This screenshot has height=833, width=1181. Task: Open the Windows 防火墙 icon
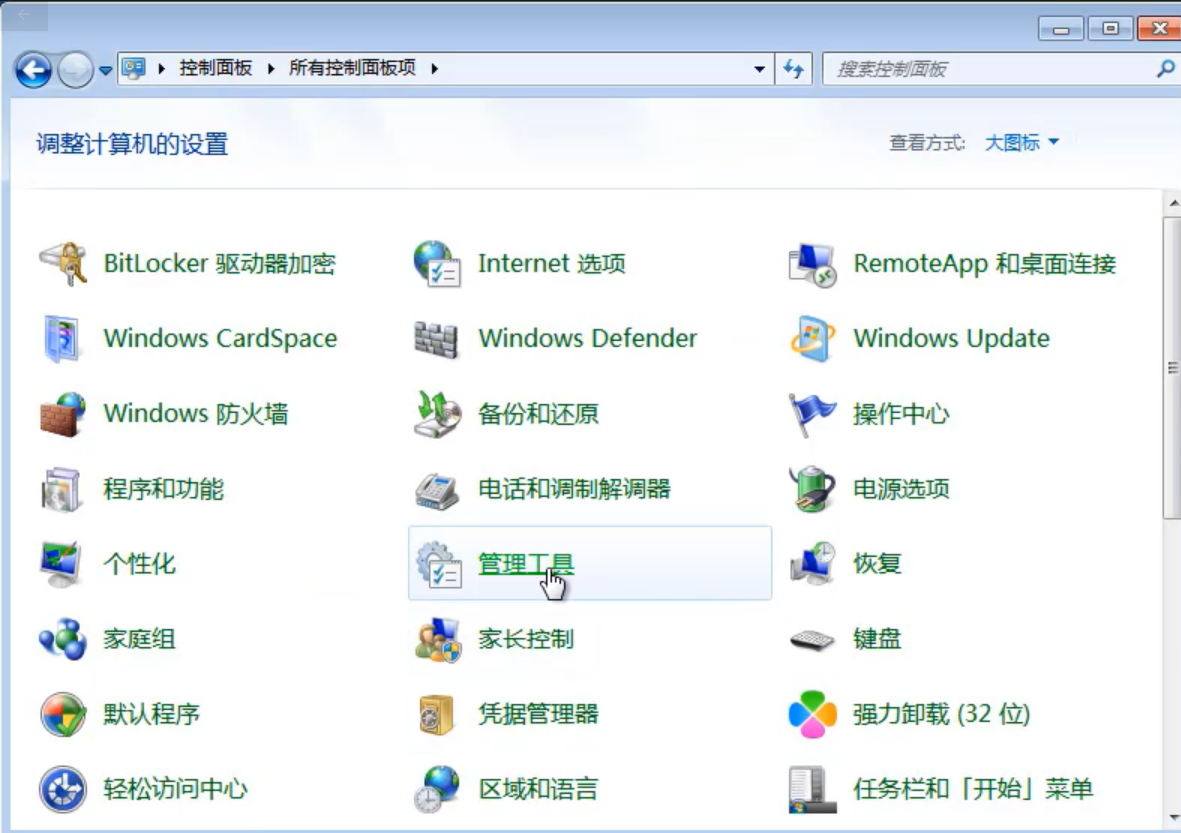point(63,414)
